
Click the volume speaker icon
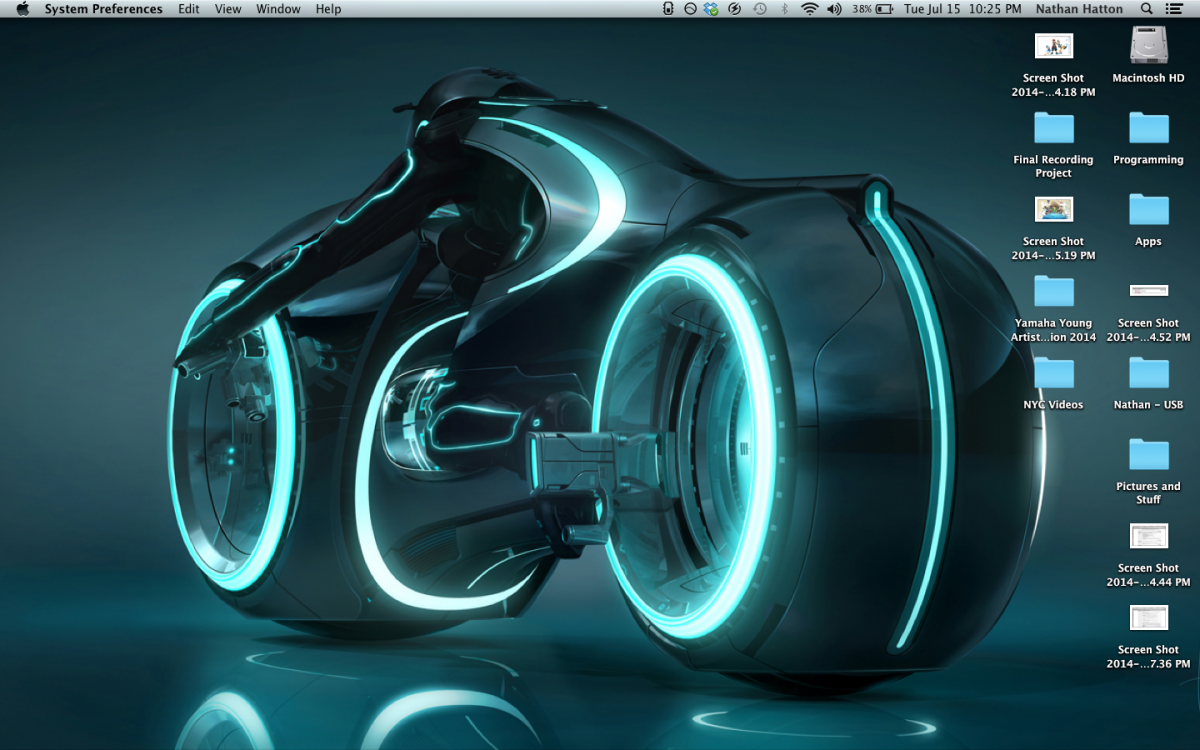[x=834, y=9]
